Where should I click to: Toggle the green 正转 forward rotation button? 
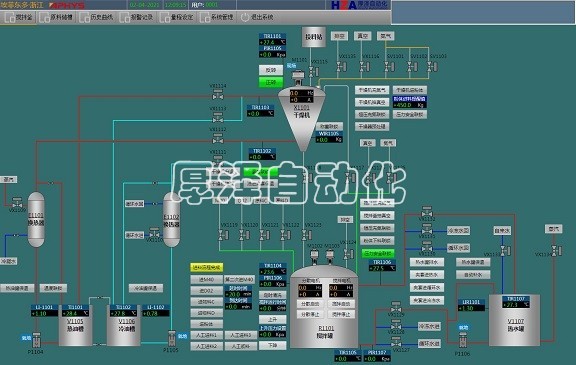[x=271, y=82]
